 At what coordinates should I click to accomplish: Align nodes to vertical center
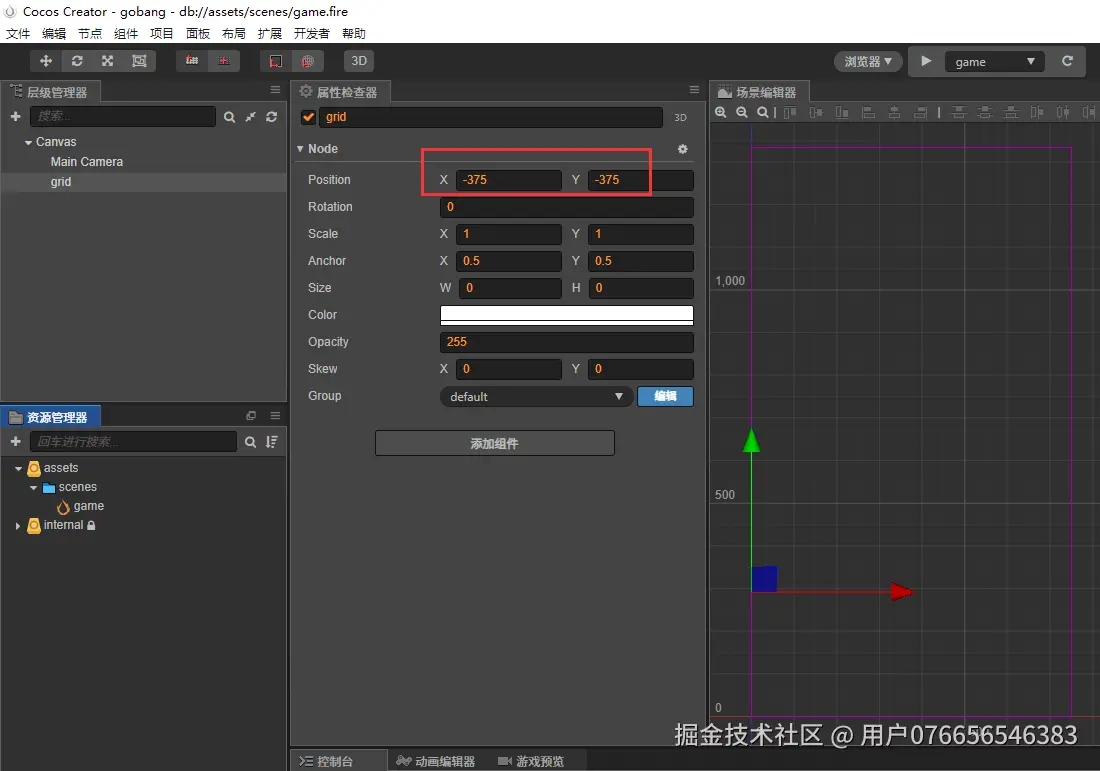[816, 112]
